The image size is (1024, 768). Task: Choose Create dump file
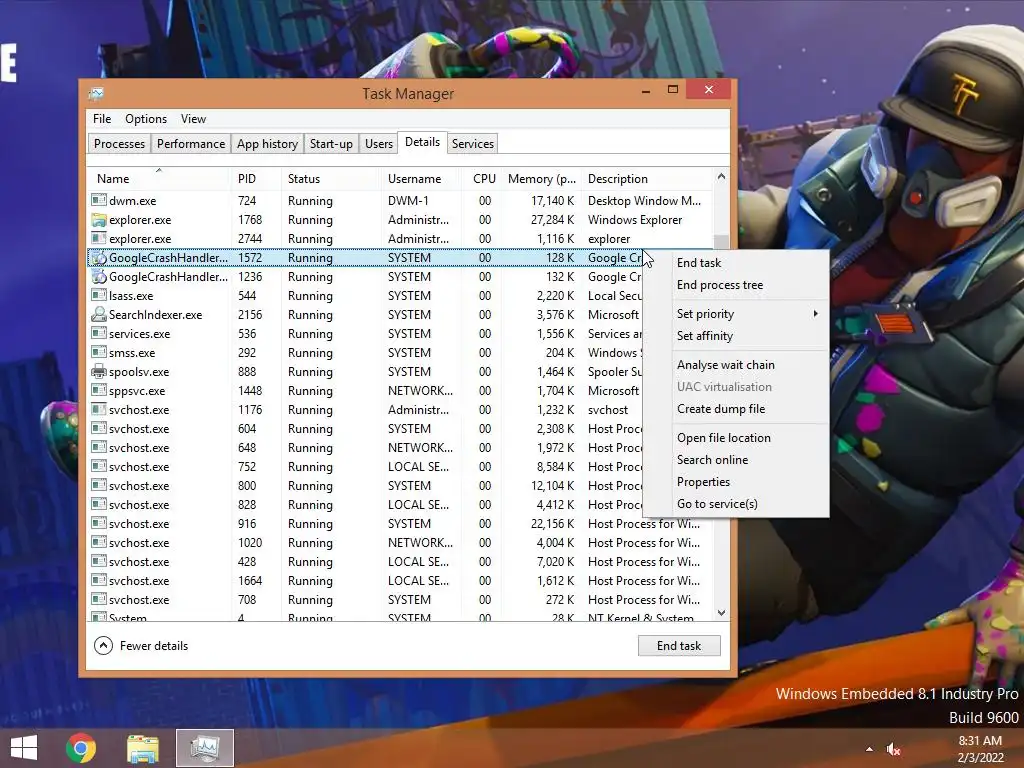point(721,409)
